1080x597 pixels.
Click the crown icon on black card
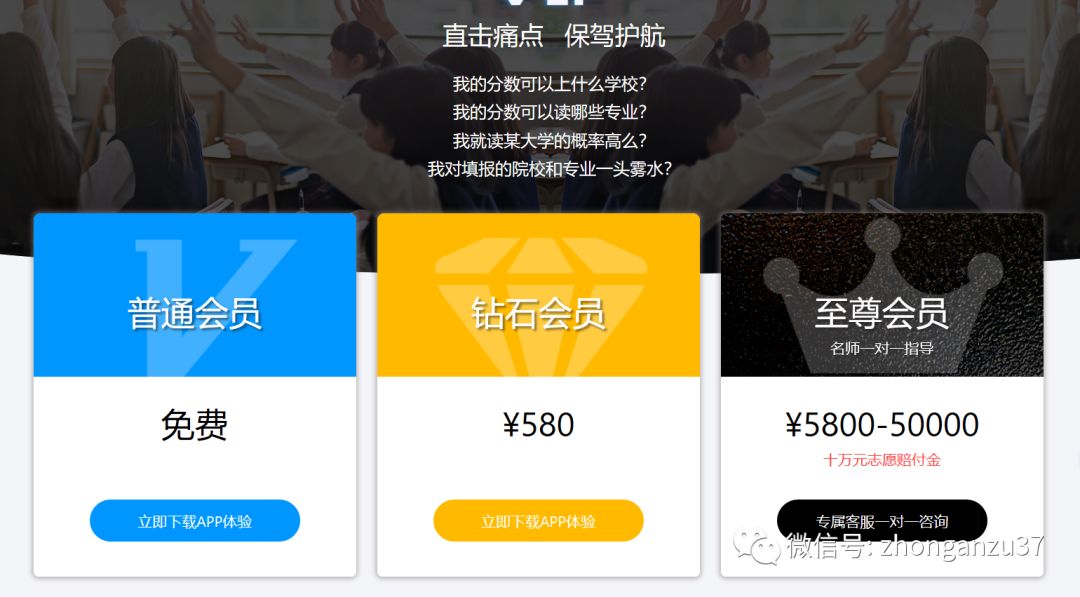coord(882,296)
